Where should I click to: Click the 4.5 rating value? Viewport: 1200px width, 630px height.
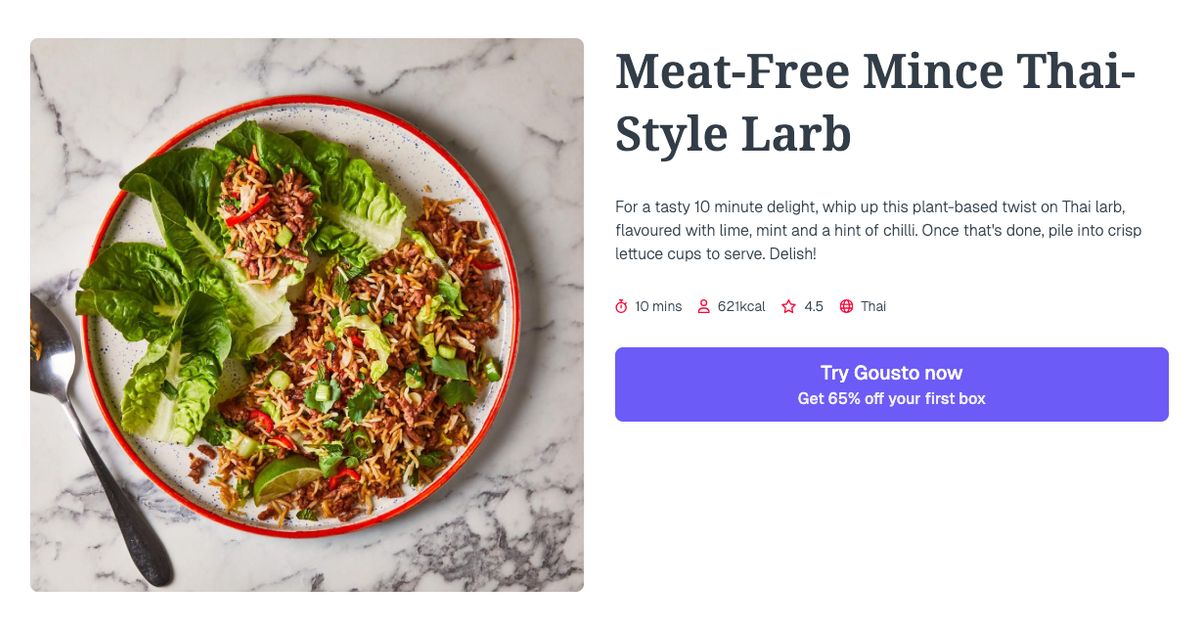coord(812,306)
